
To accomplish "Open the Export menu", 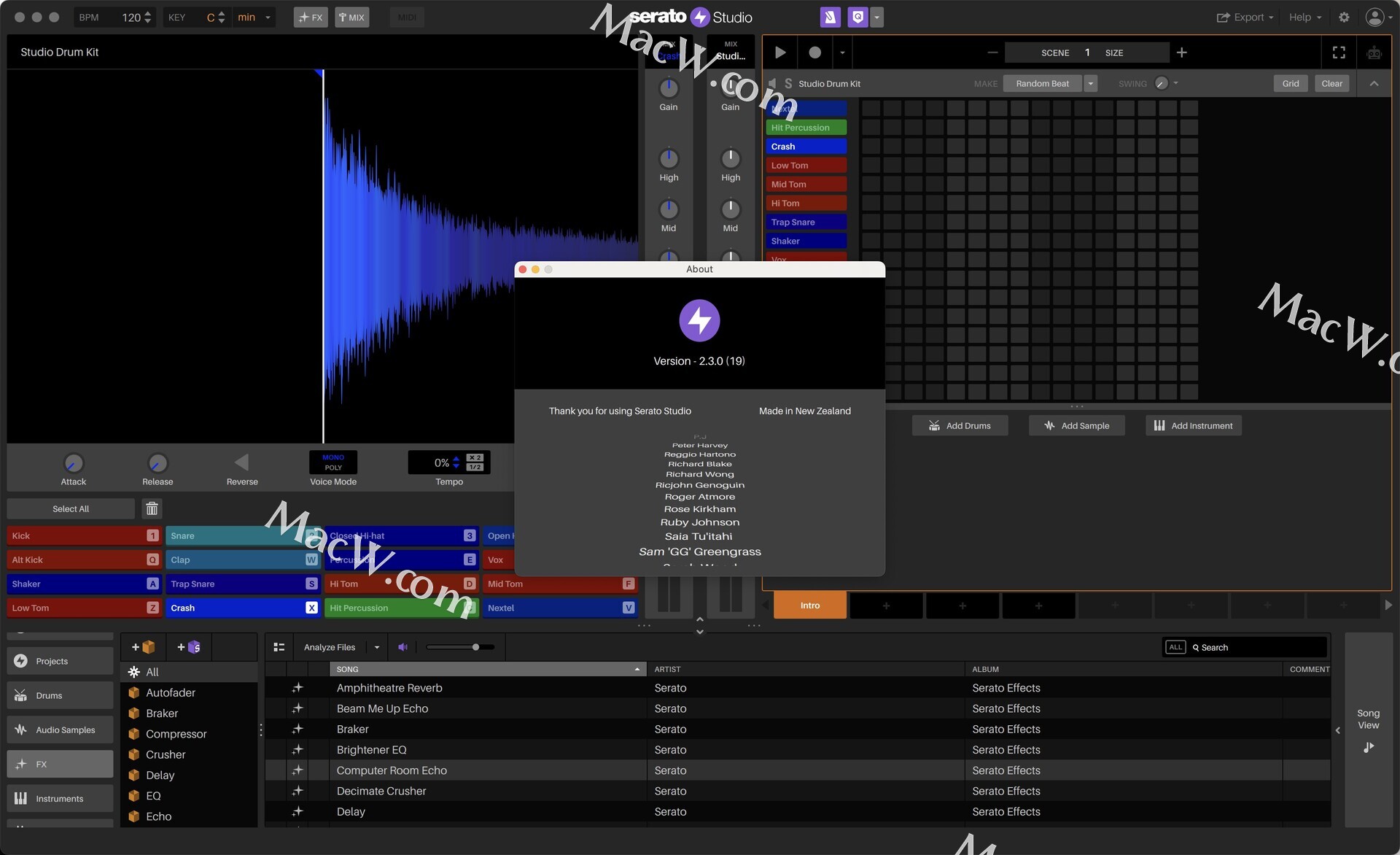I will pyautogui.click(x=1245, y=18).
